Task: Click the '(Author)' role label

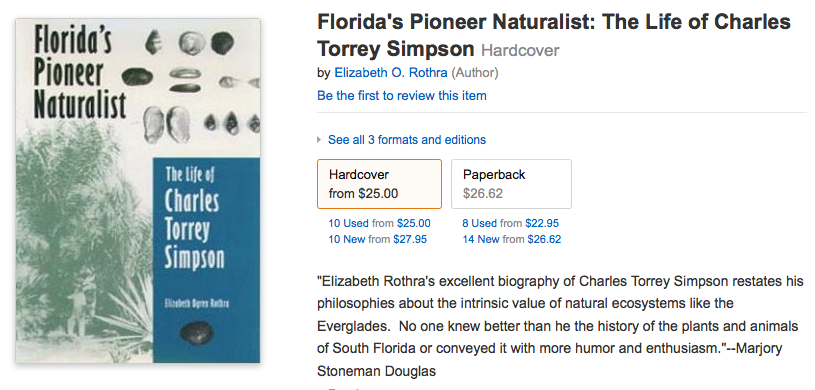Action: (x=475, y=72)
